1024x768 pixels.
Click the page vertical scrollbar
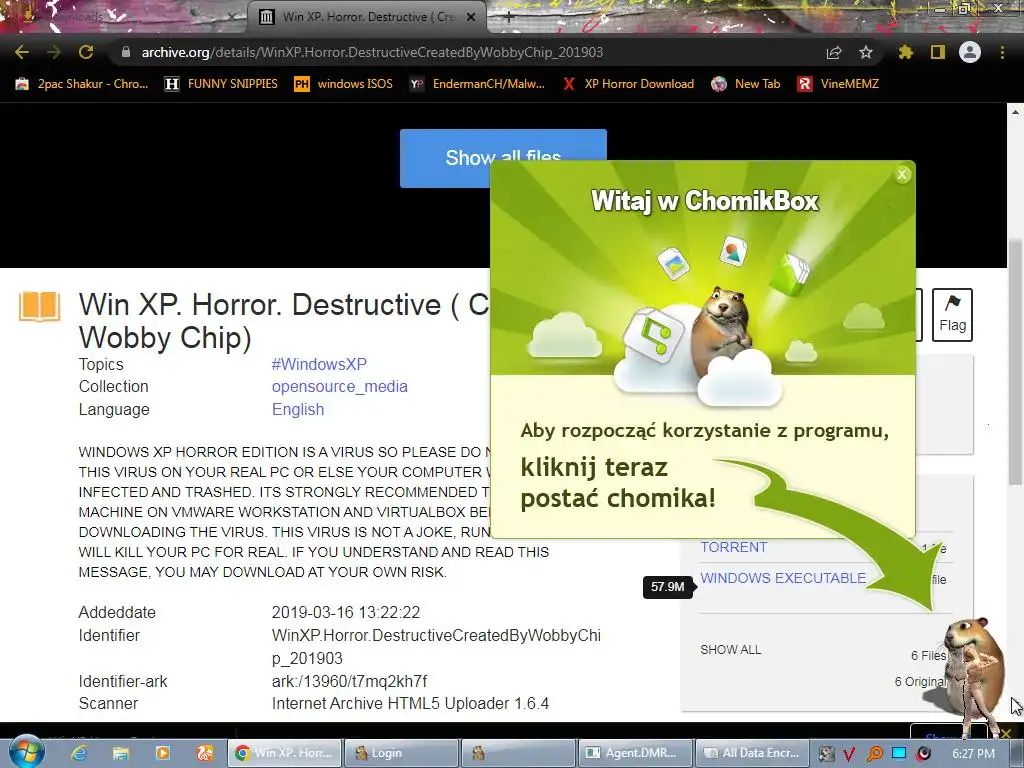pos(1016,362)
